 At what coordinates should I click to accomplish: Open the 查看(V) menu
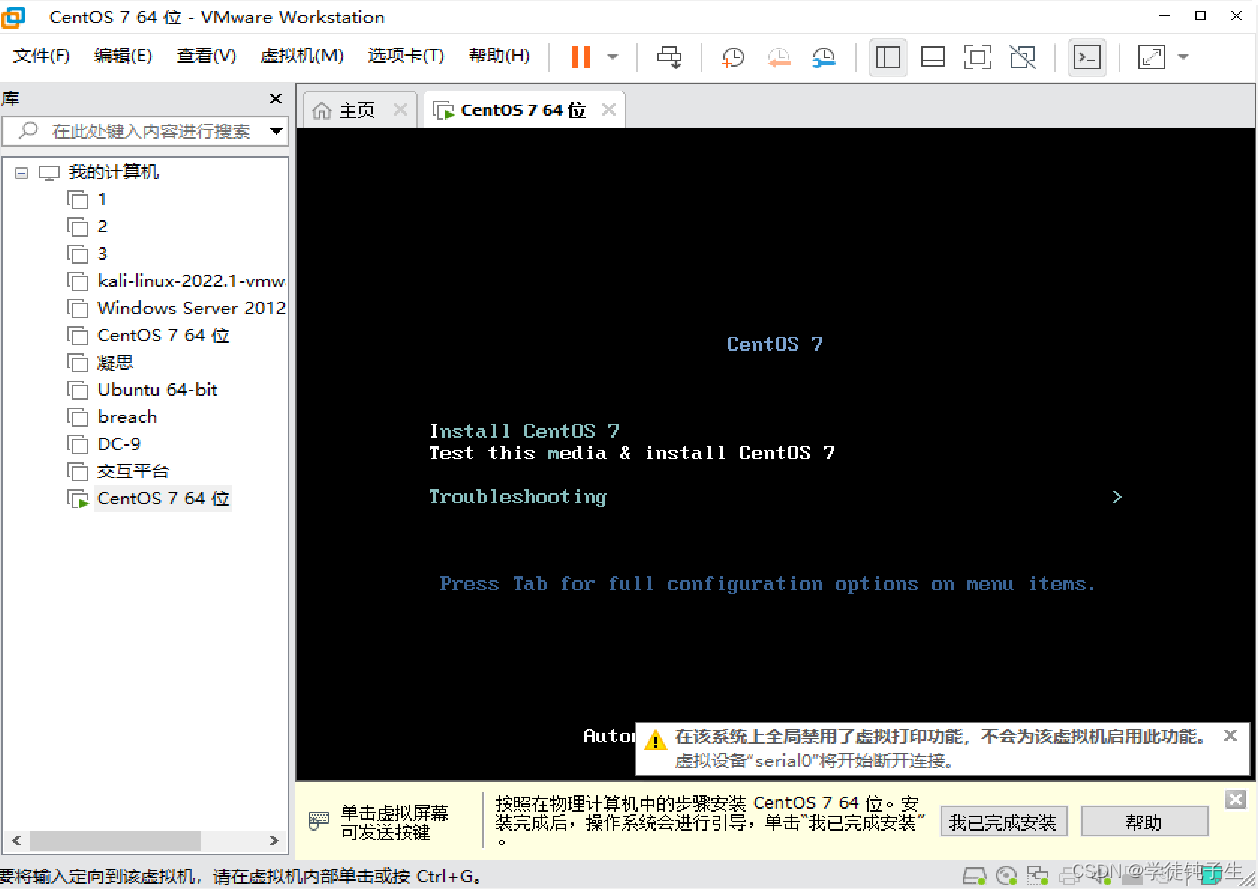tap(207, 56)
